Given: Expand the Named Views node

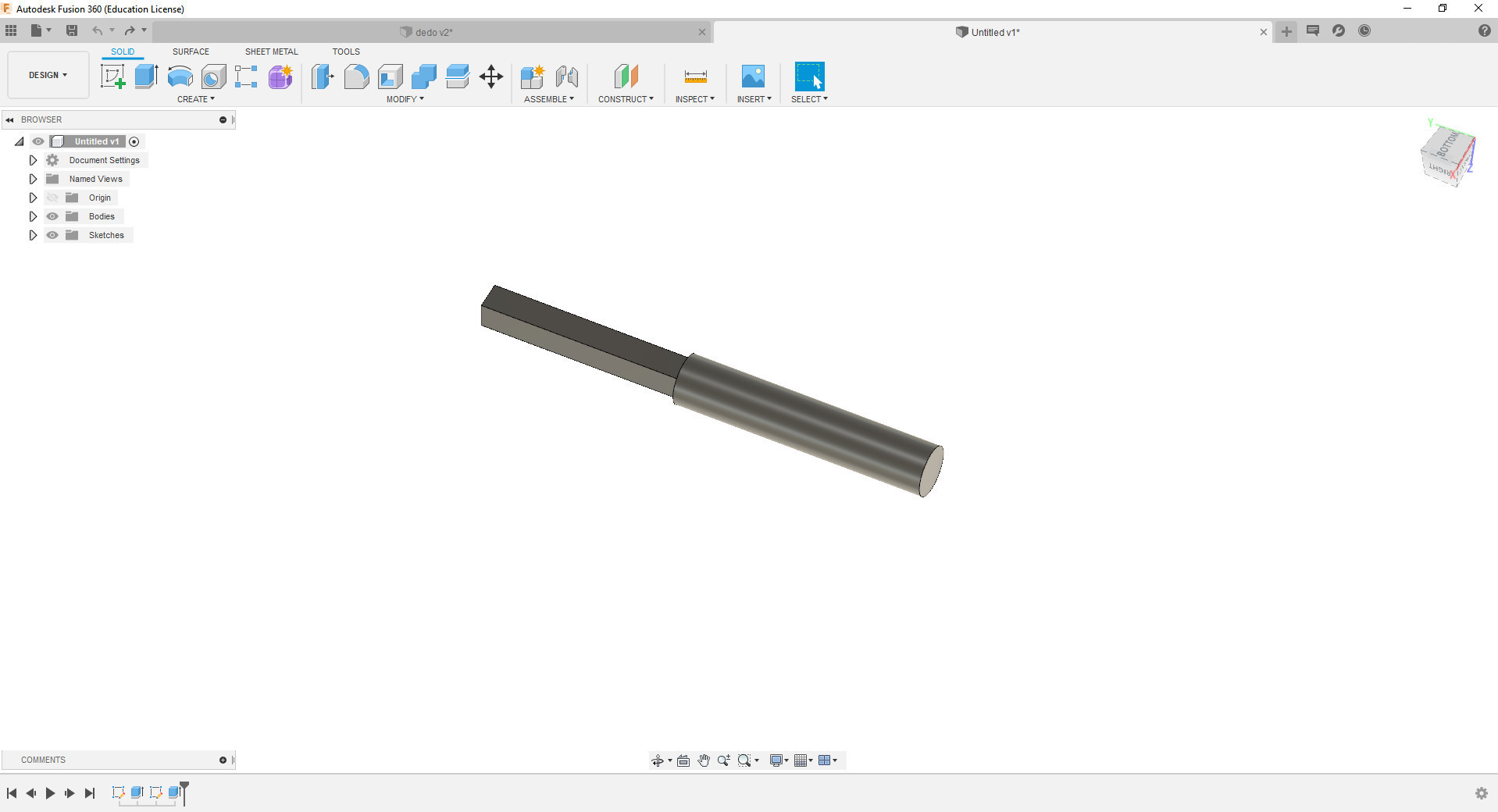Looking at the screenshot, I should pyautogui.click(x=33, y=179).
